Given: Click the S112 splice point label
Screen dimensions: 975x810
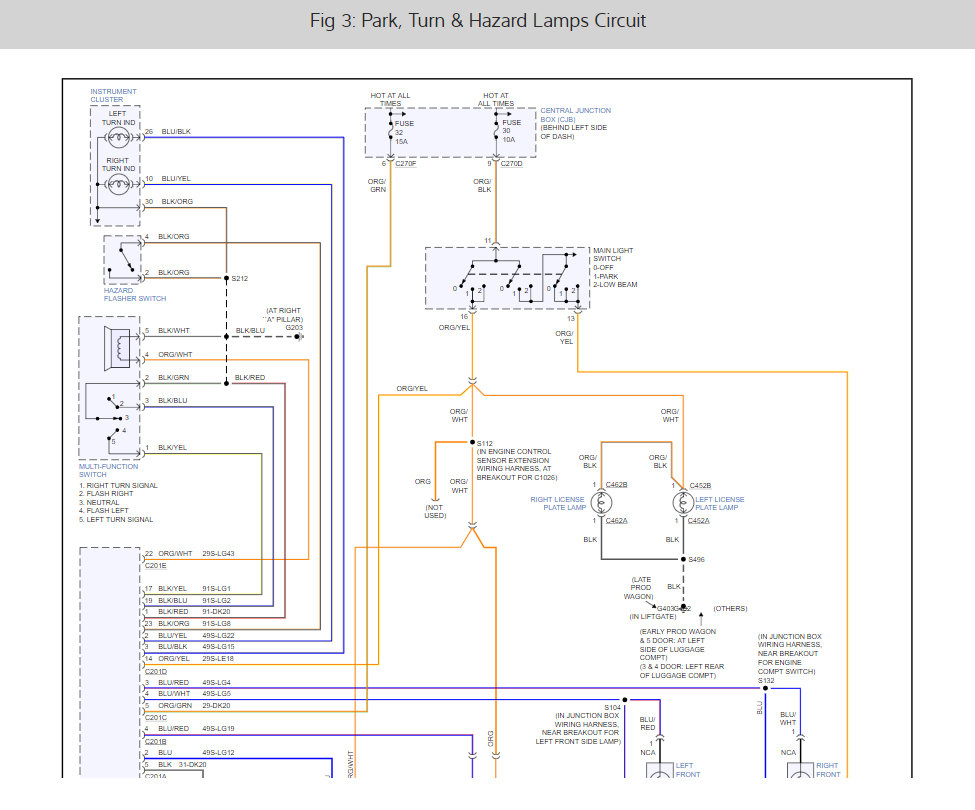Looking at the screenshot, I should [x=485, y=443].
